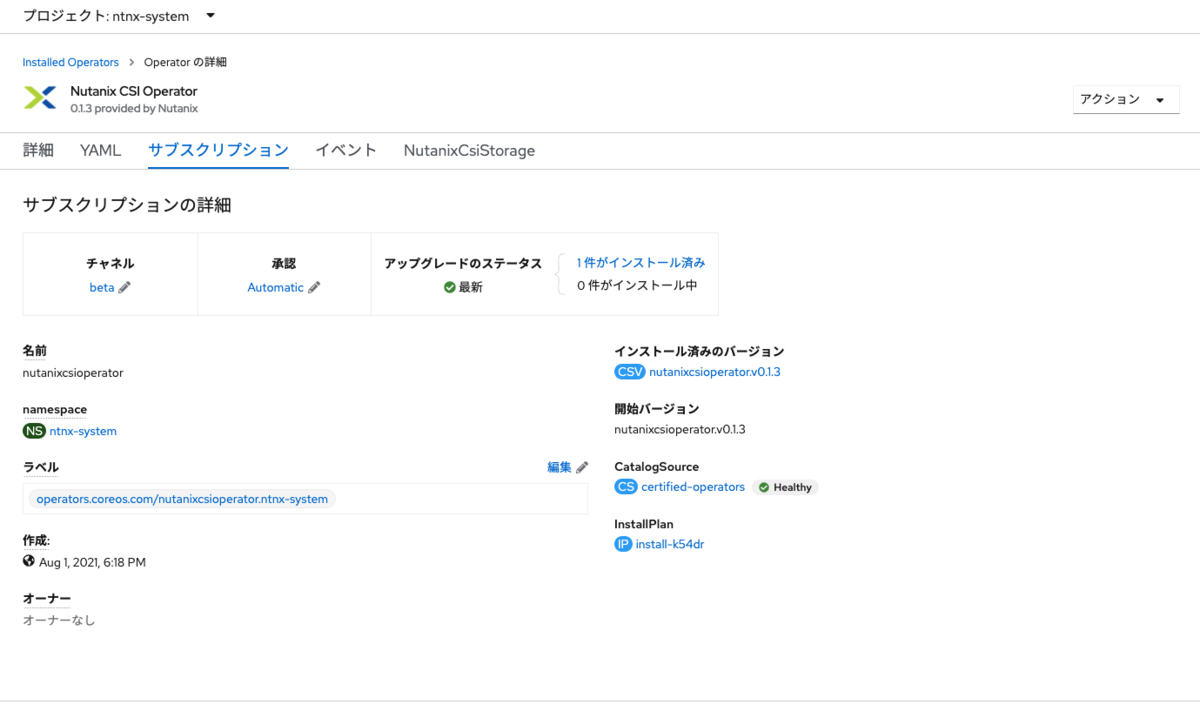Click the Automatic approval link
This screenshot has width=1200, height=718.
[x=276, y=287]
